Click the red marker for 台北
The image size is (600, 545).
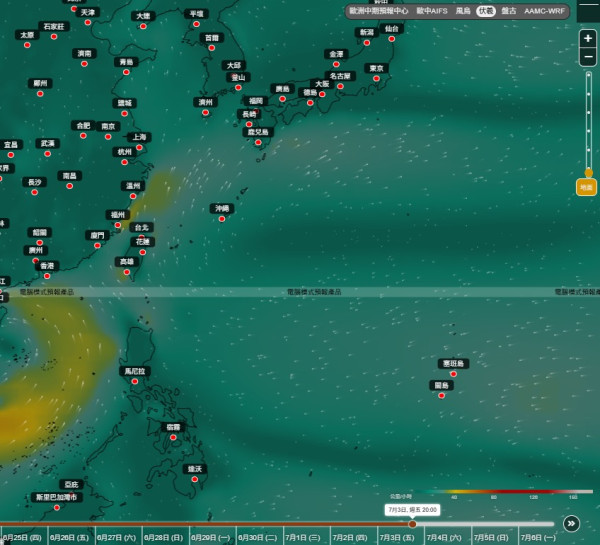pyautogui.click(x=141, y=237)
